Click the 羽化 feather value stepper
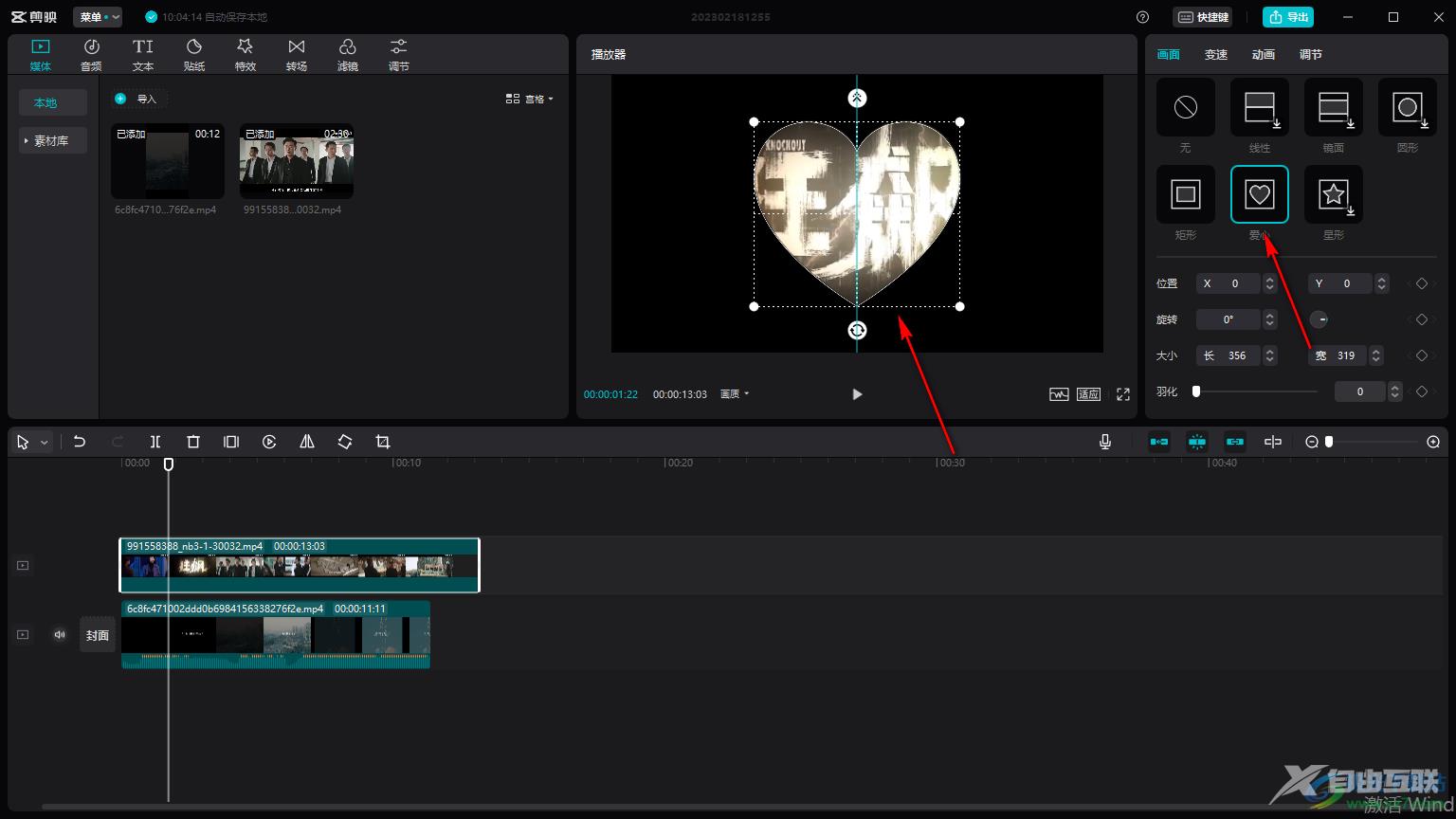 (1394, 391)
